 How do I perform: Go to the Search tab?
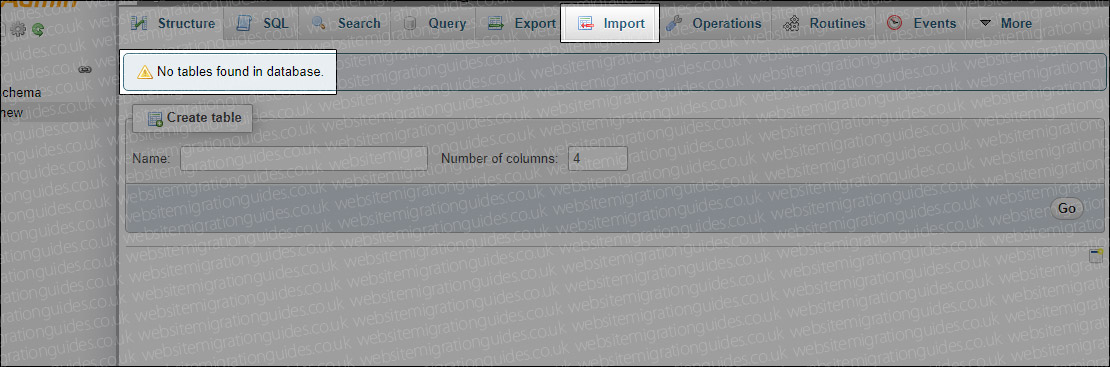(x=346, y=23)
